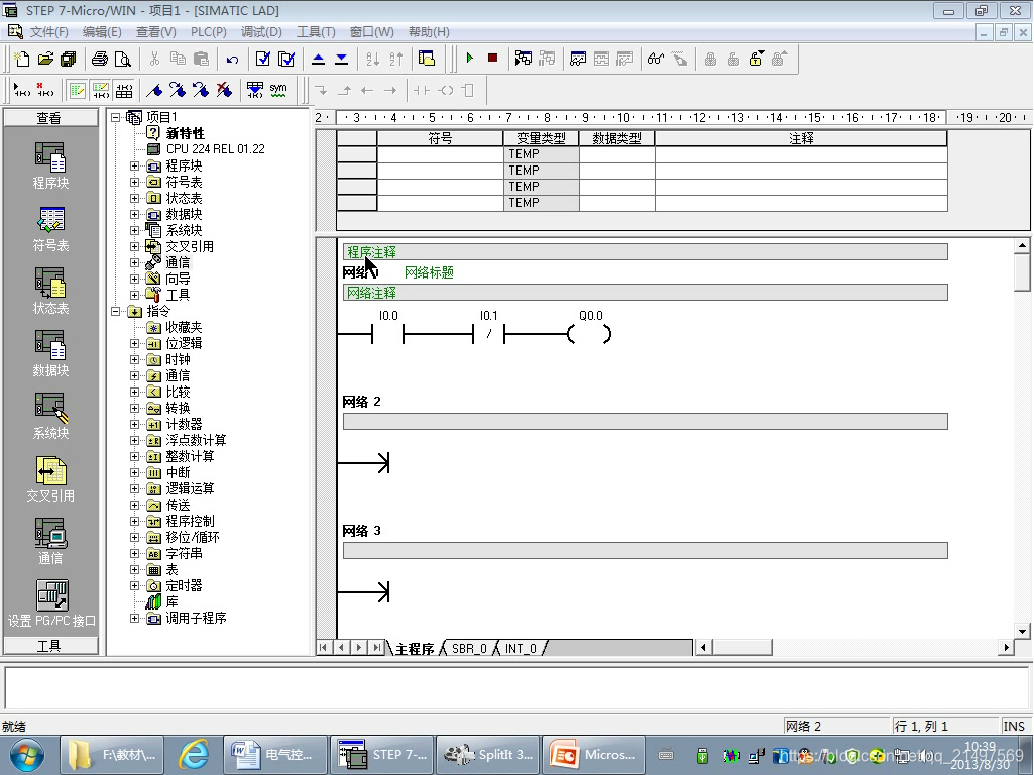
Task: Click the Download blue arrow icon
Action: tap(342, 59)
